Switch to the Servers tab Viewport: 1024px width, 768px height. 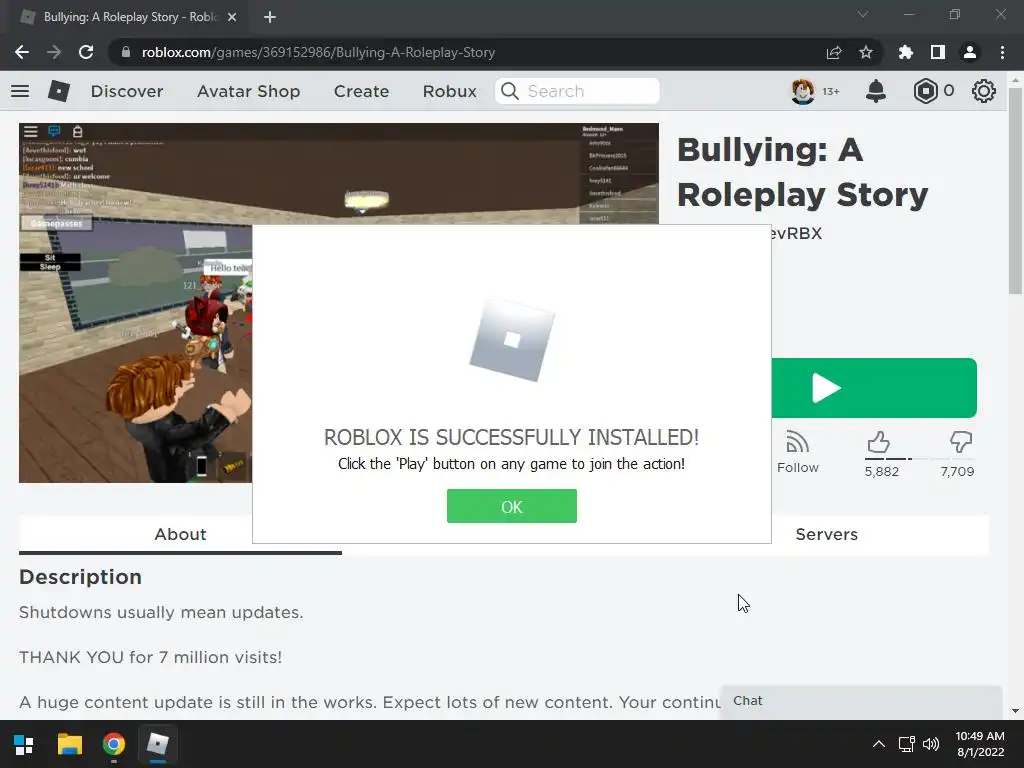click(826, 534)
